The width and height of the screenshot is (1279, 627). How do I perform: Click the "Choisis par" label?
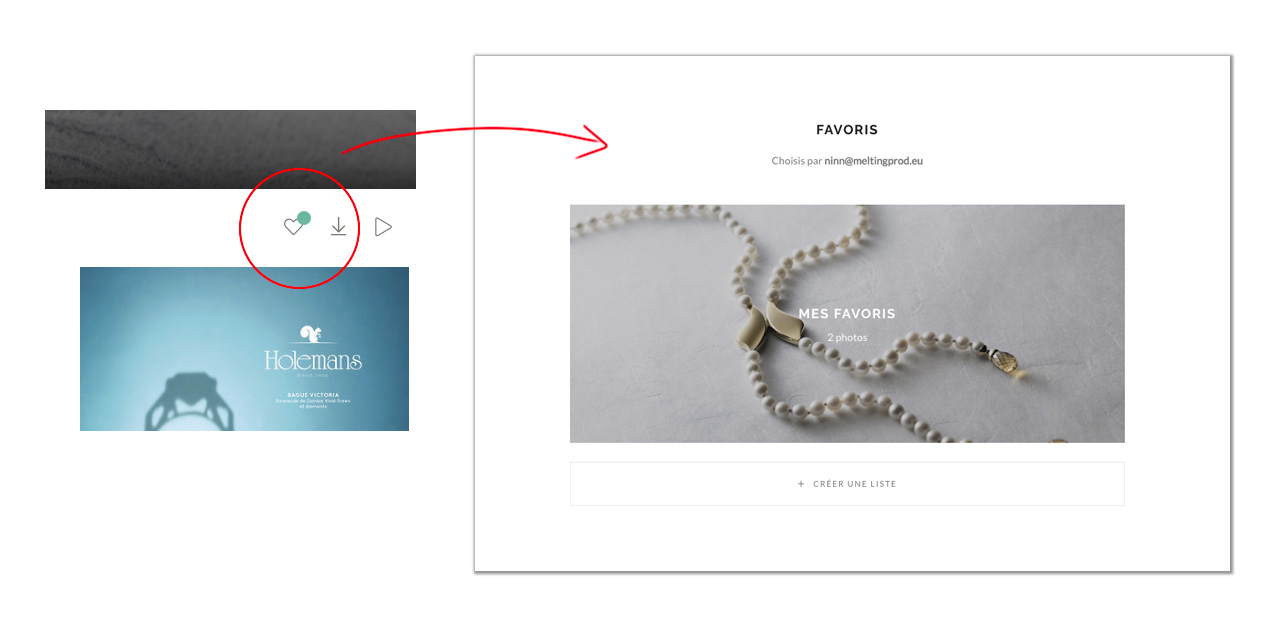click(796, 161)
